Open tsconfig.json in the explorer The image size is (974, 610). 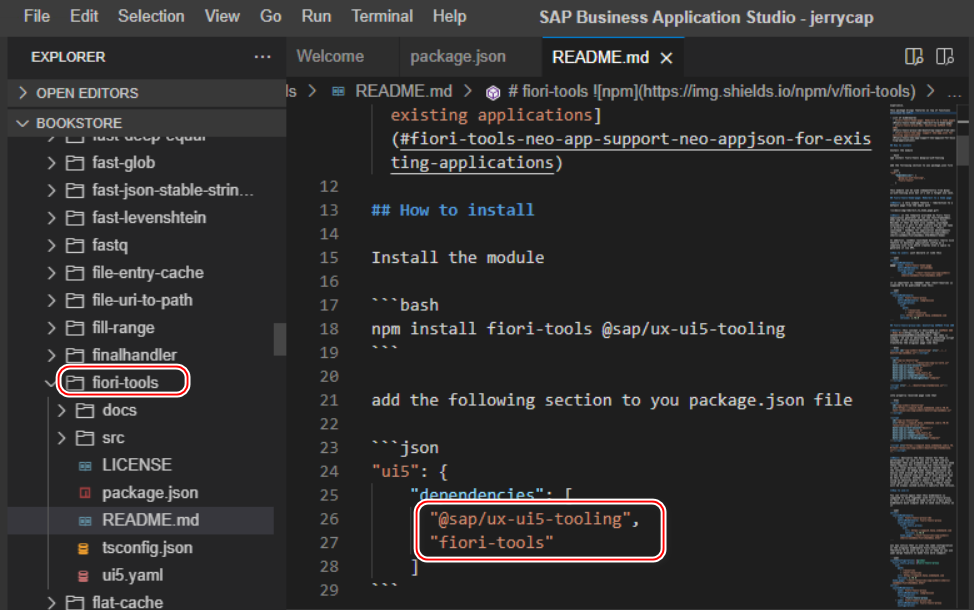147,548
